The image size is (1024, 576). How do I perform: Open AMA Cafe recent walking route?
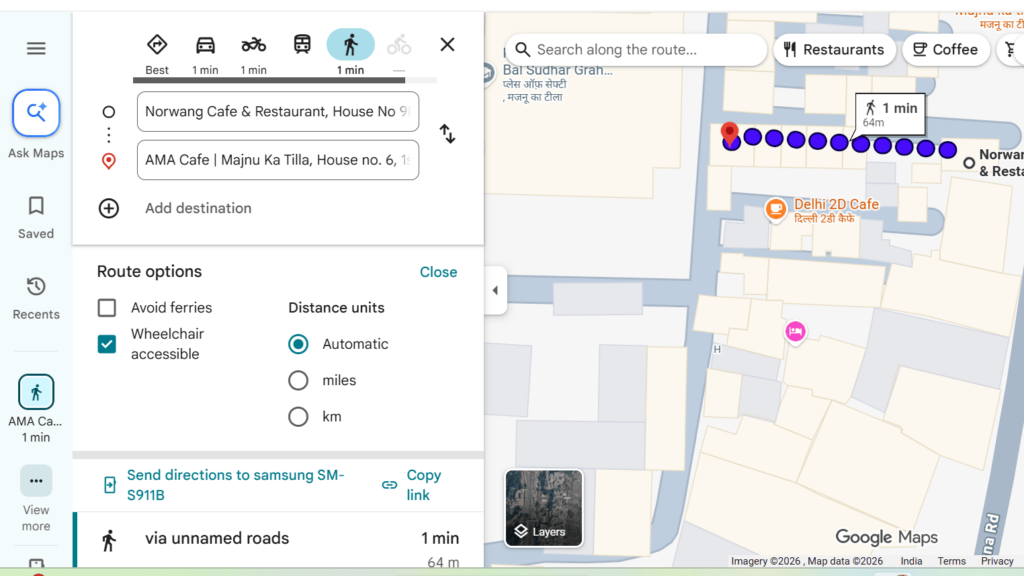pyautogui.click(x=36, y=409)
